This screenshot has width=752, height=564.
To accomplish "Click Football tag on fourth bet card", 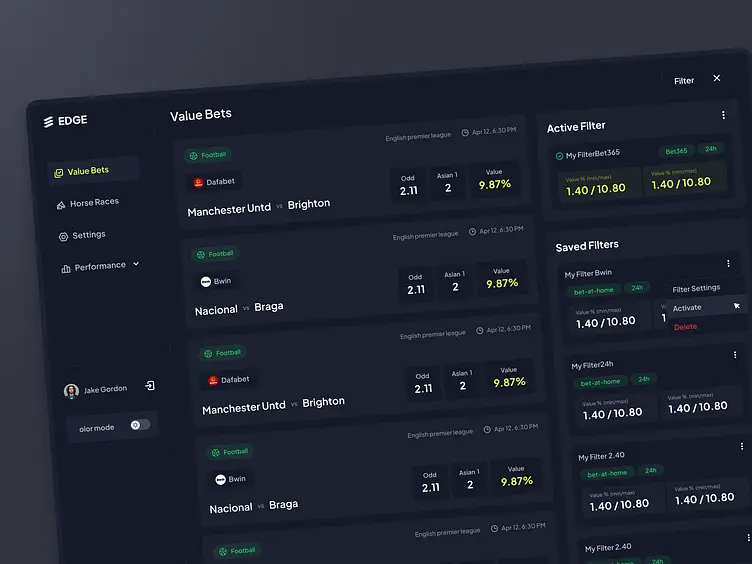I will [230, 452].
